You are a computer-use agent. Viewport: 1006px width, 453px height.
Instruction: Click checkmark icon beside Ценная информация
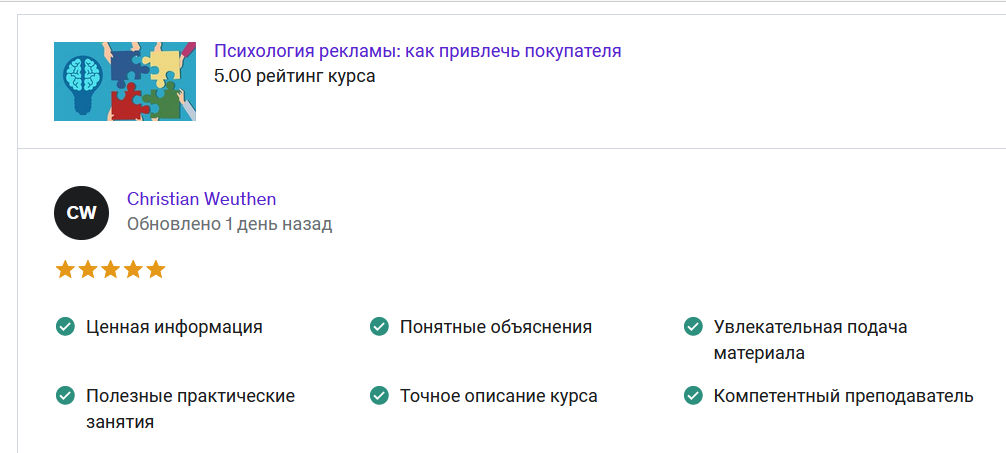click(x=65, y=327)
